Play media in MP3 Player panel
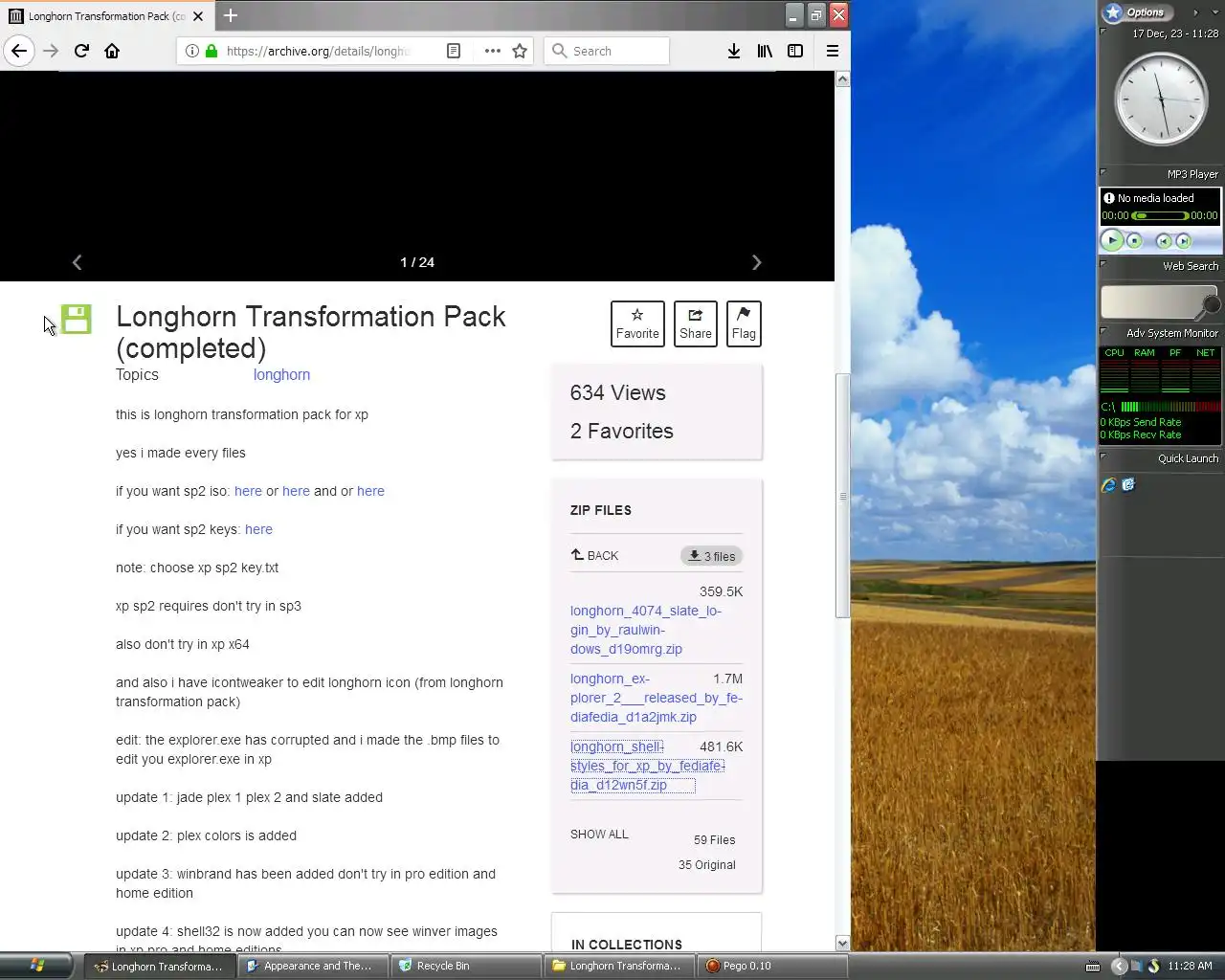This screenshot has width=1225, height=980. click(x=1112, y=240)
